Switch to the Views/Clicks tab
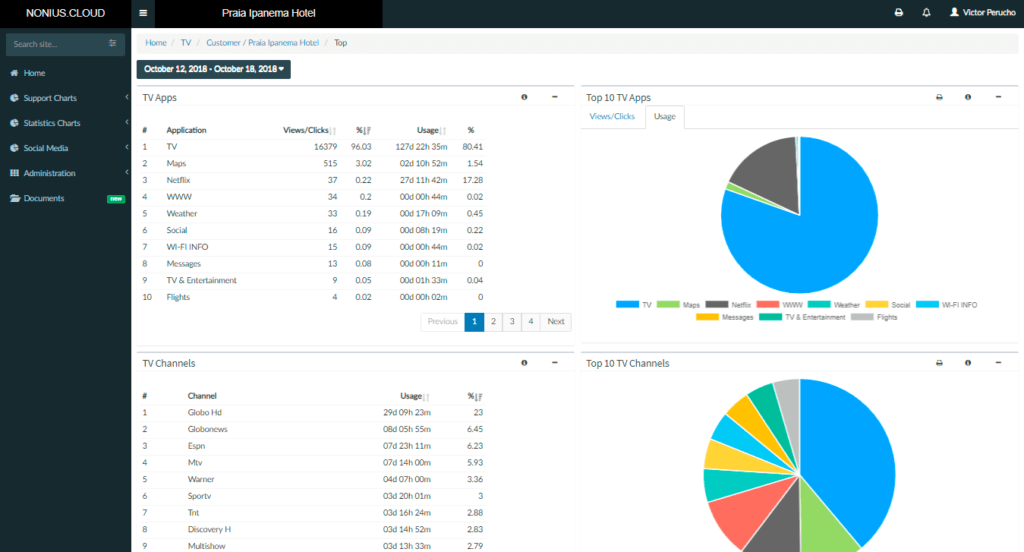The width and height of the screenshot is (1024, 552). 612,117
